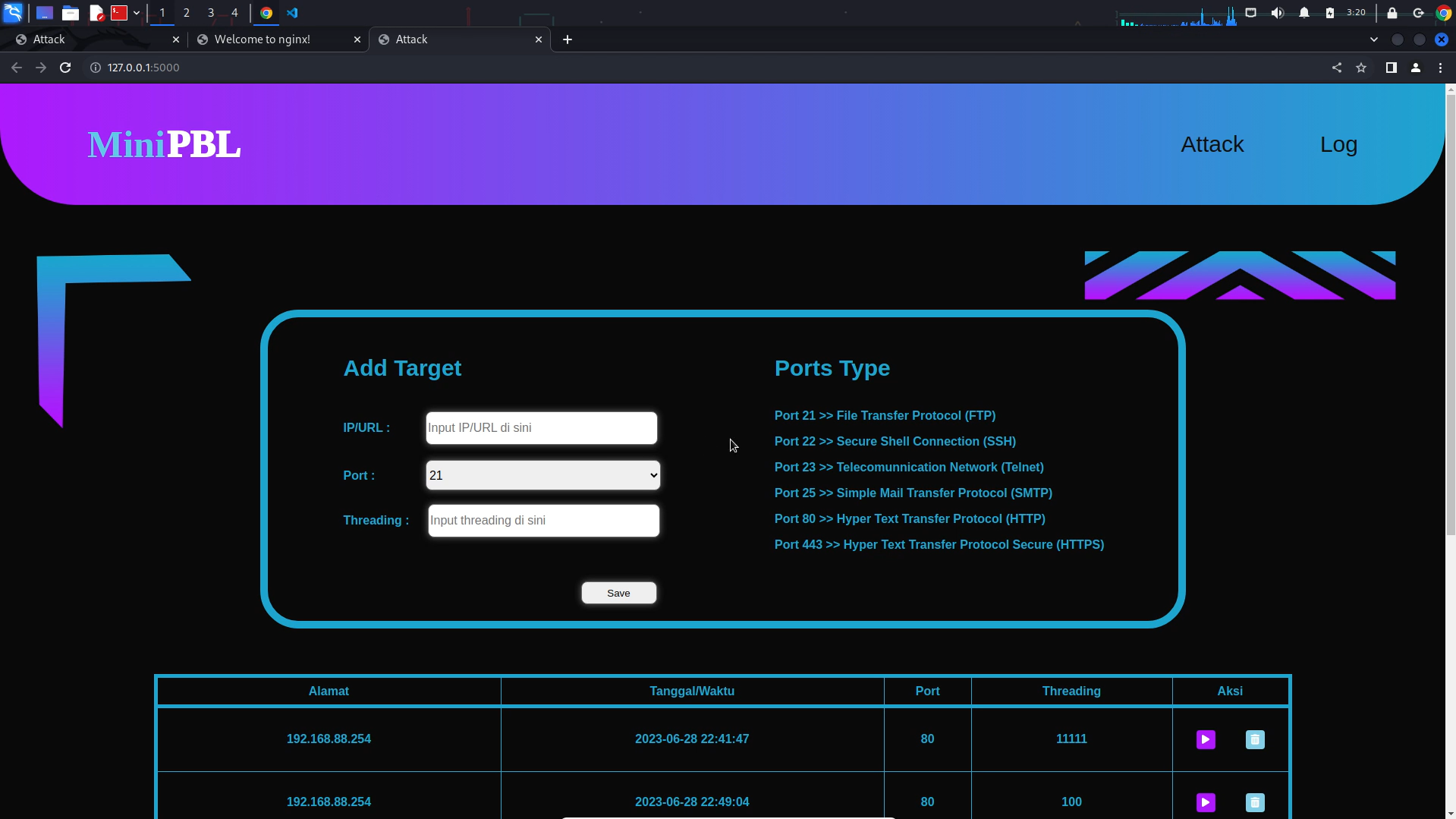Focus the IP/URL input field
This screenshot has height=819, width=1456.
pyautogui.click(x=541, y=428)
